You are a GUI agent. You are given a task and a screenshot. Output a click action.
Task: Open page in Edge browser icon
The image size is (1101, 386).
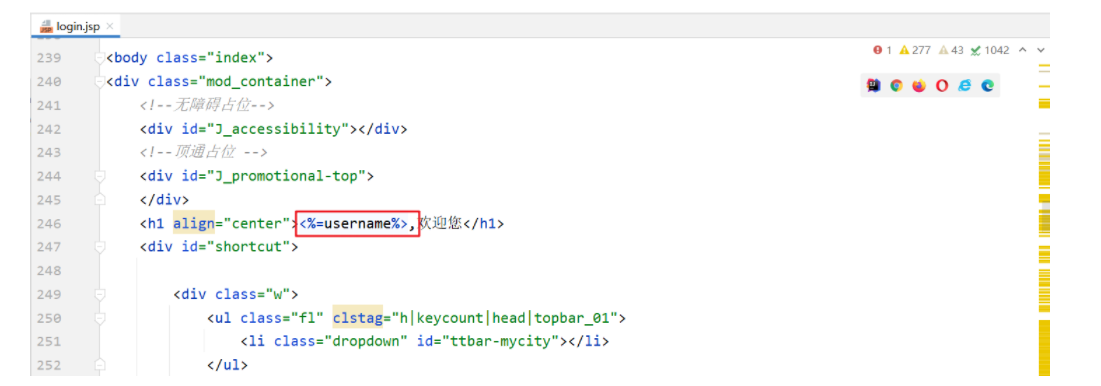click(987, 86)
